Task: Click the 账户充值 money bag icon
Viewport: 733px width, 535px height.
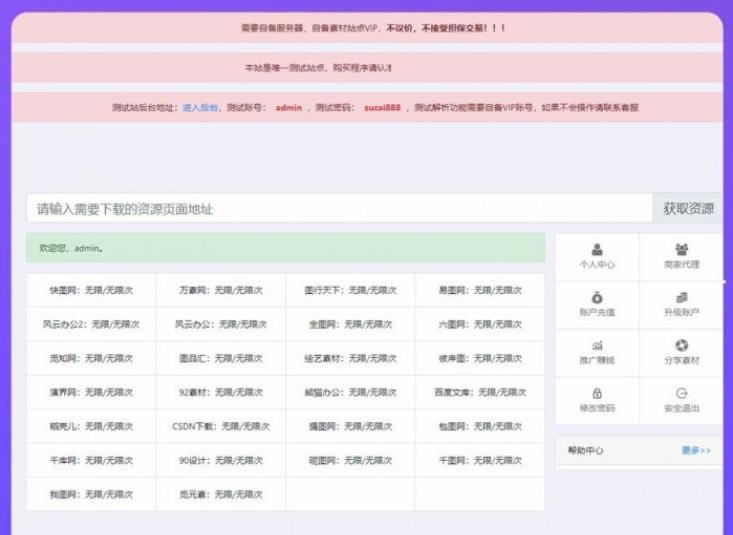Action: (597, 297)
